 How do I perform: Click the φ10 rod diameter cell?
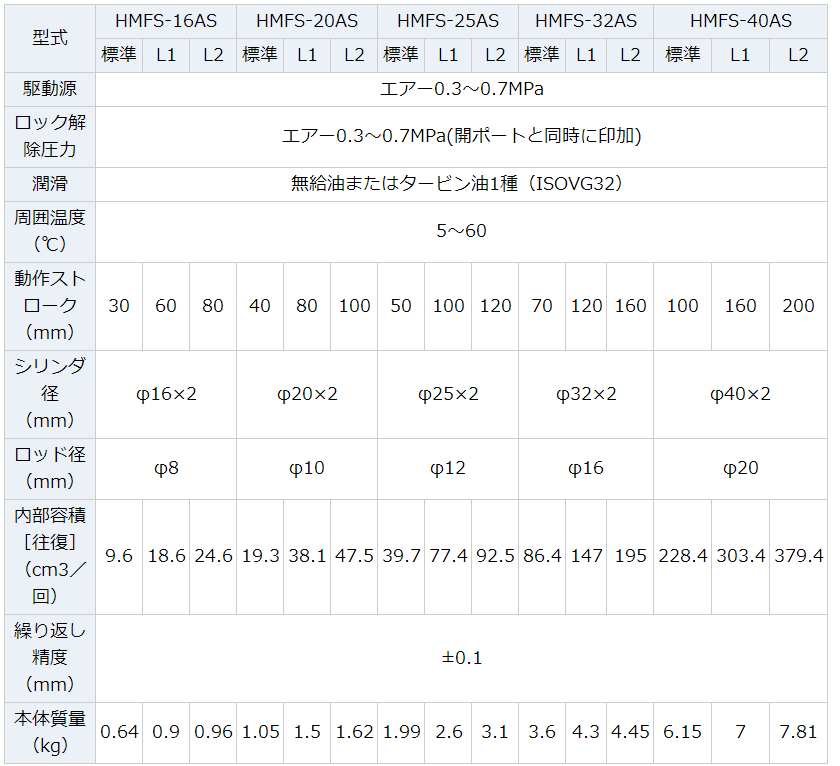(x=307, y=469)
